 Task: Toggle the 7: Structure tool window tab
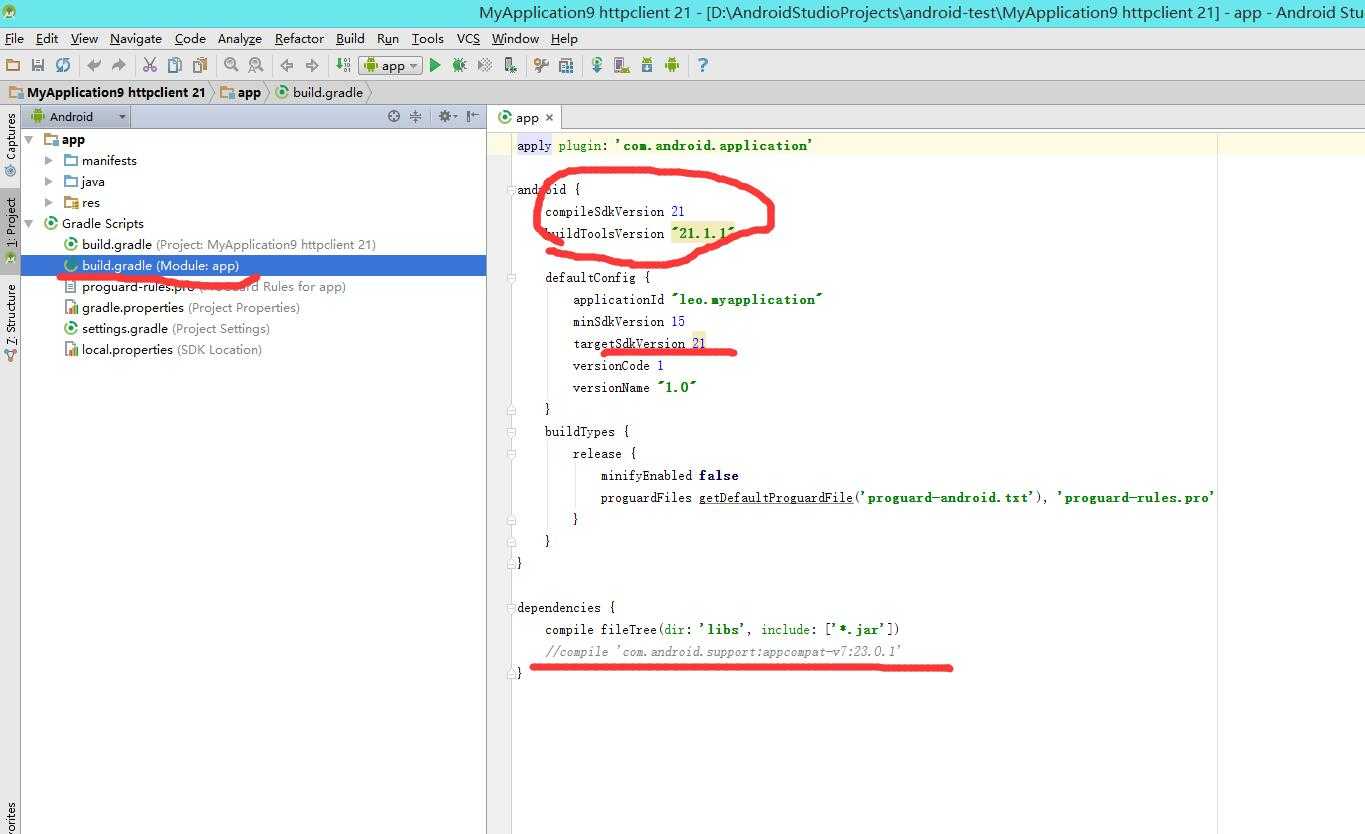[10, 321]
